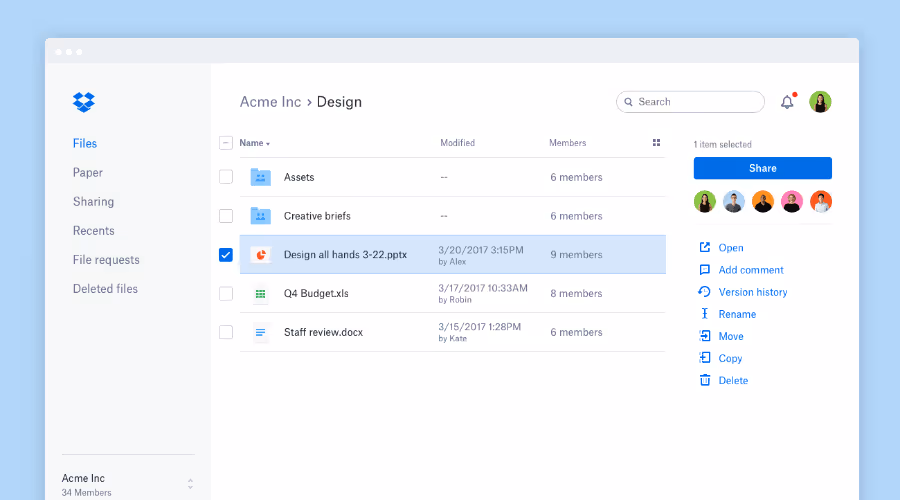This screenshot has width=900, height=500.
Task: Click 34 Members under Acme Inc
Action: tap(87, 493)
